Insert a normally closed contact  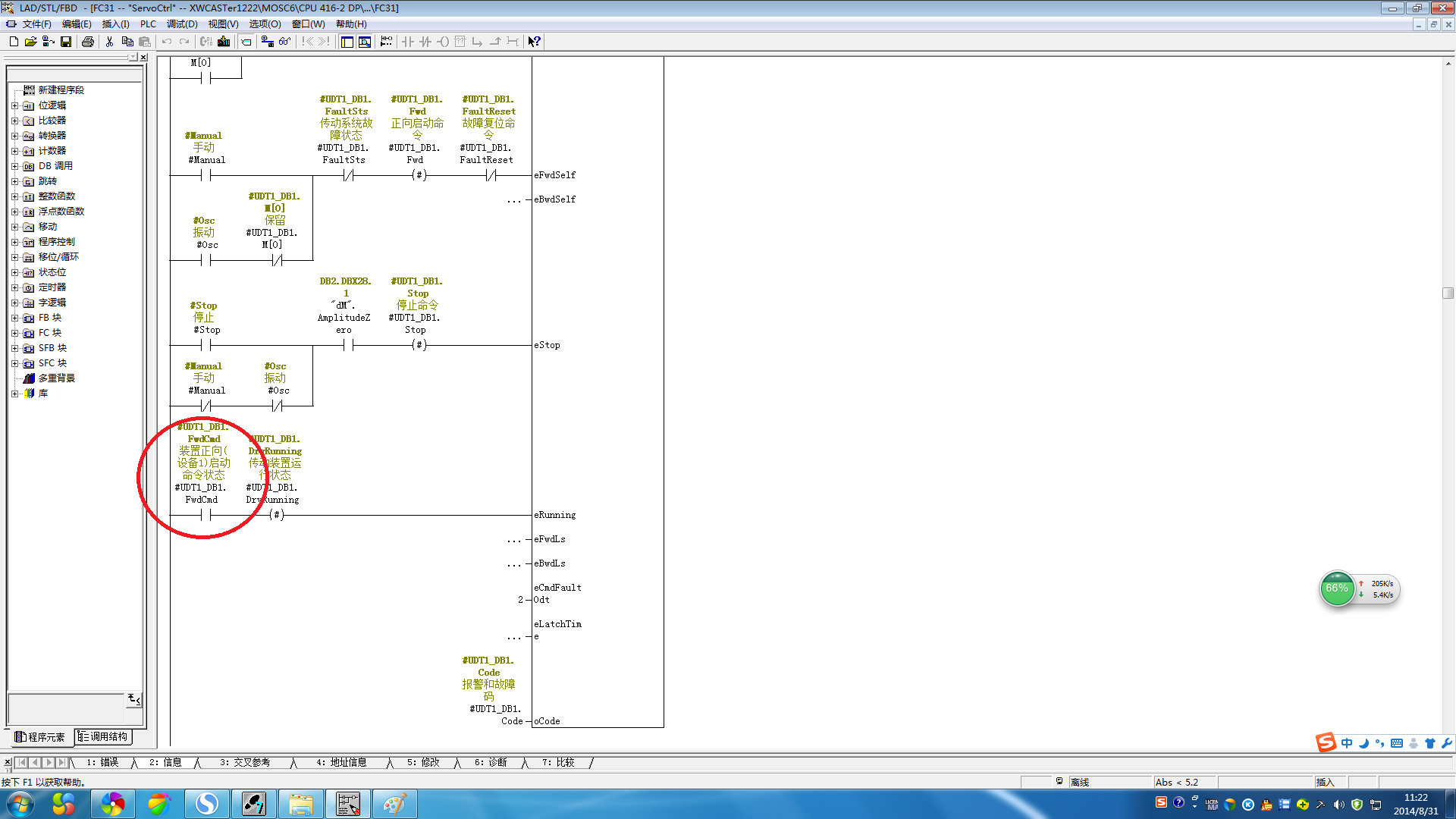pyautogui.click(x=425, y=42)
